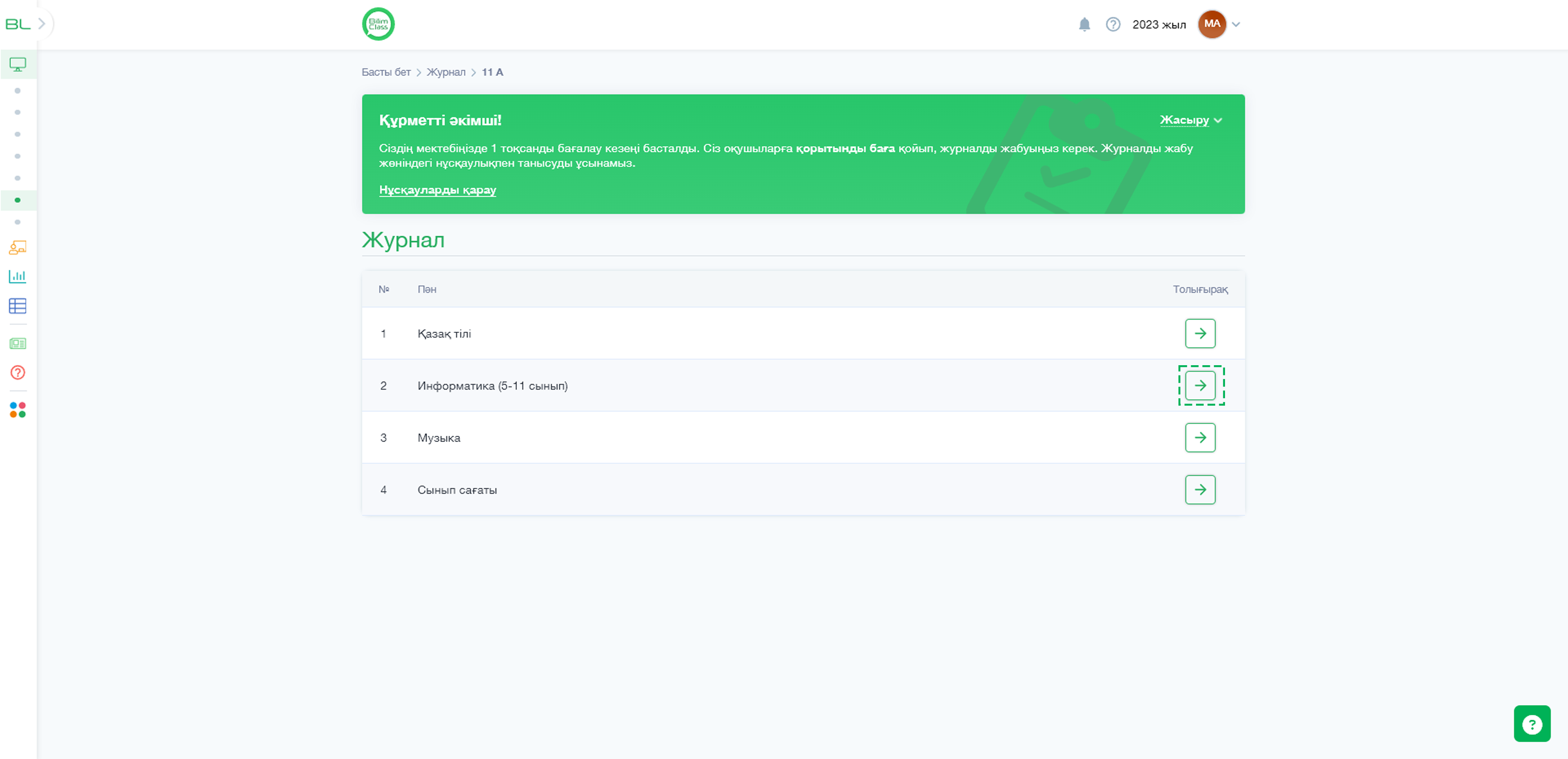Open arrow button for Музыка
1568x759 pixels.
[1200, 438]
